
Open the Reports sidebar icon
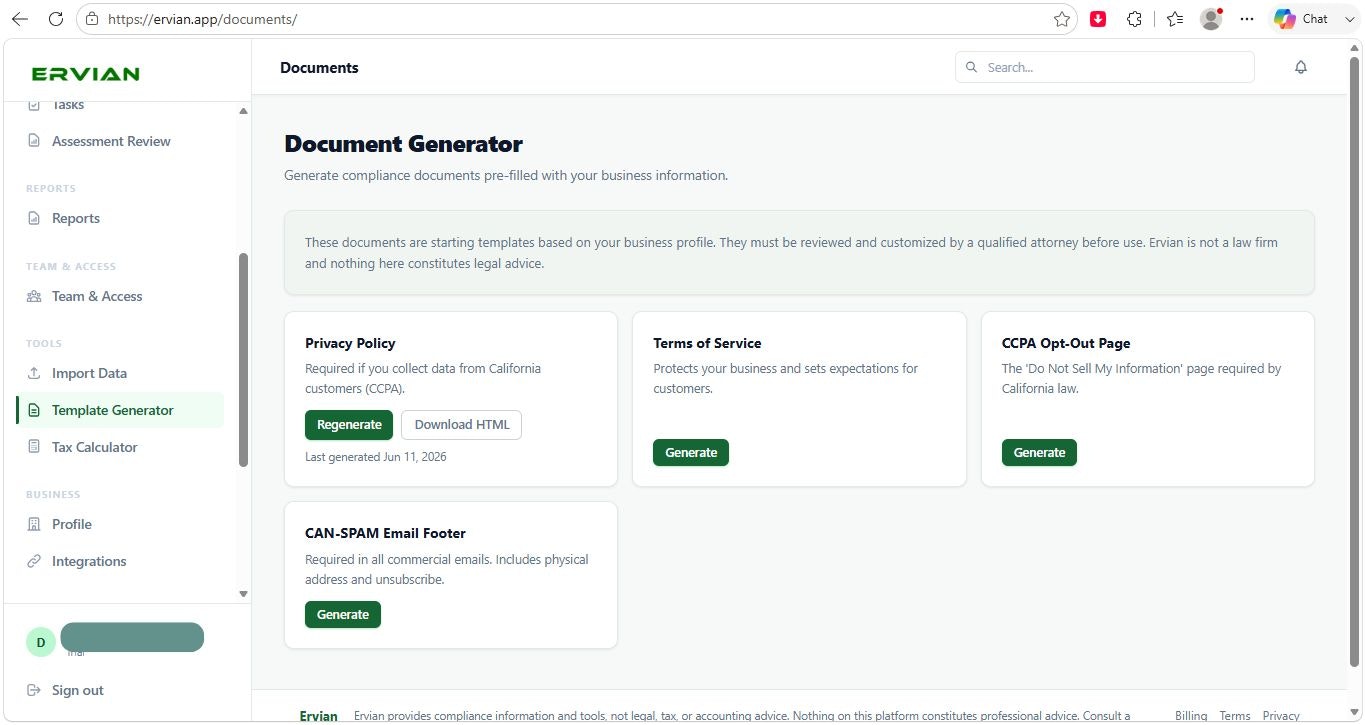coord(34,218)
